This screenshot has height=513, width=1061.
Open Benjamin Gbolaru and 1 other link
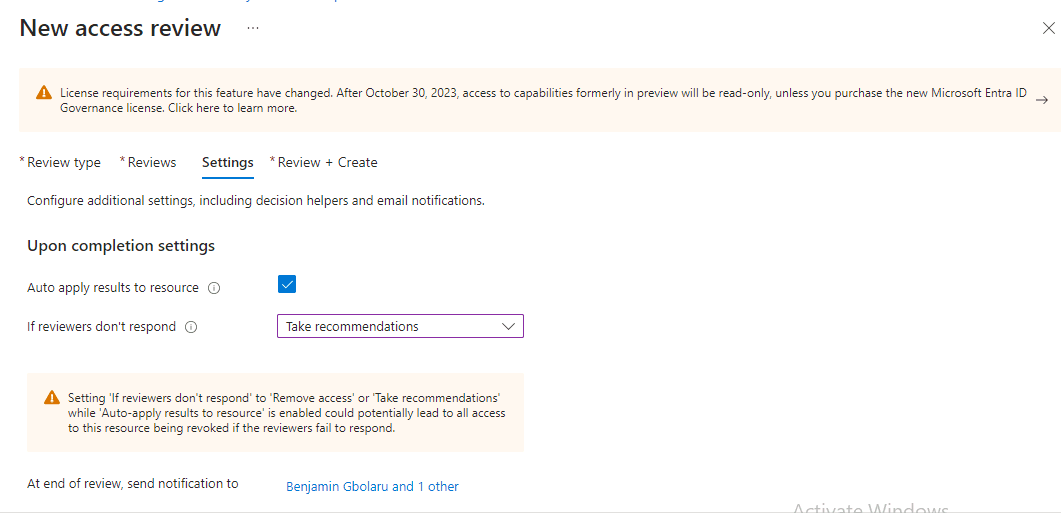(372, 486)
